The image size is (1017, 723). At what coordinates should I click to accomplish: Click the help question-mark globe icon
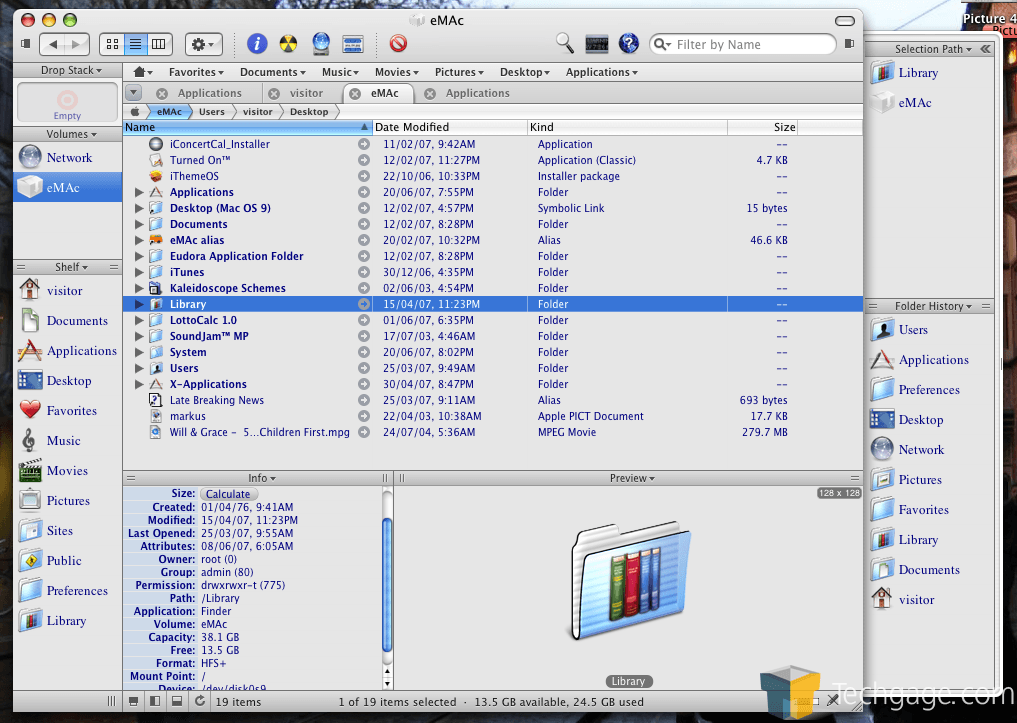coord(628,43)
